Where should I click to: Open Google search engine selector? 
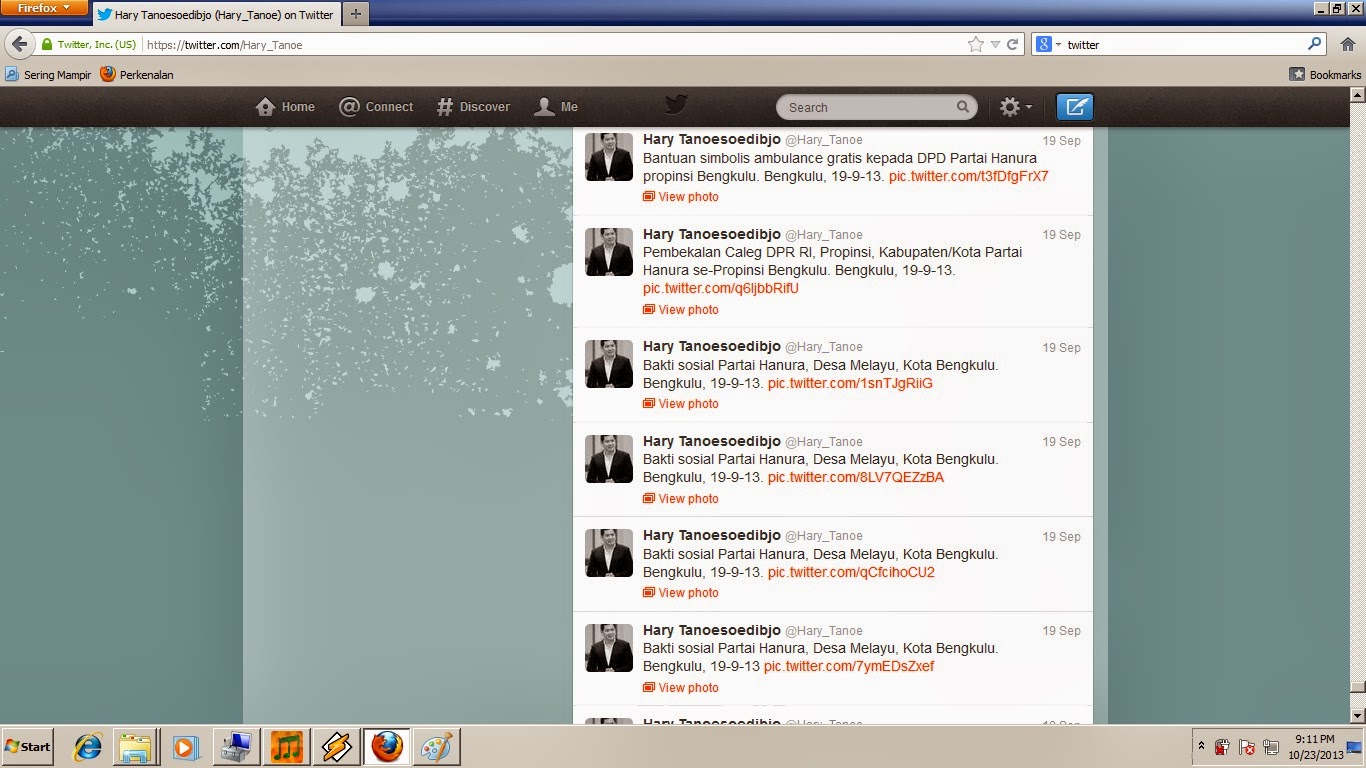click(1048, 44)
